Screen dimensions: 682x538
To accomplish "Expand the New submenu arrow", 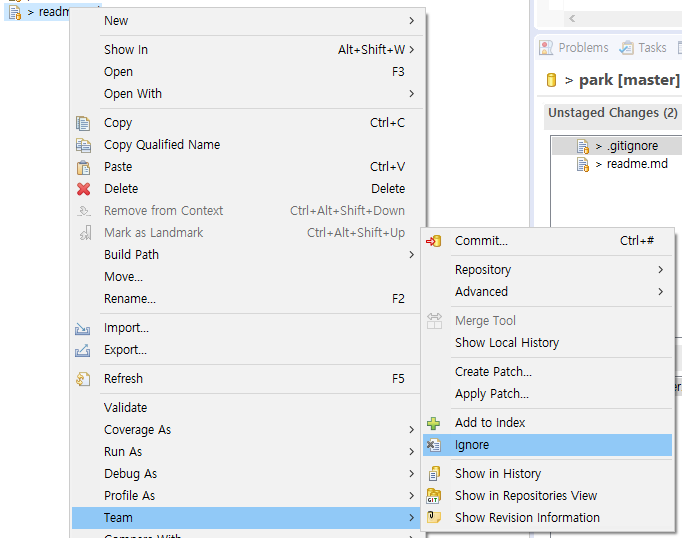I will click(x=411, y=21).
